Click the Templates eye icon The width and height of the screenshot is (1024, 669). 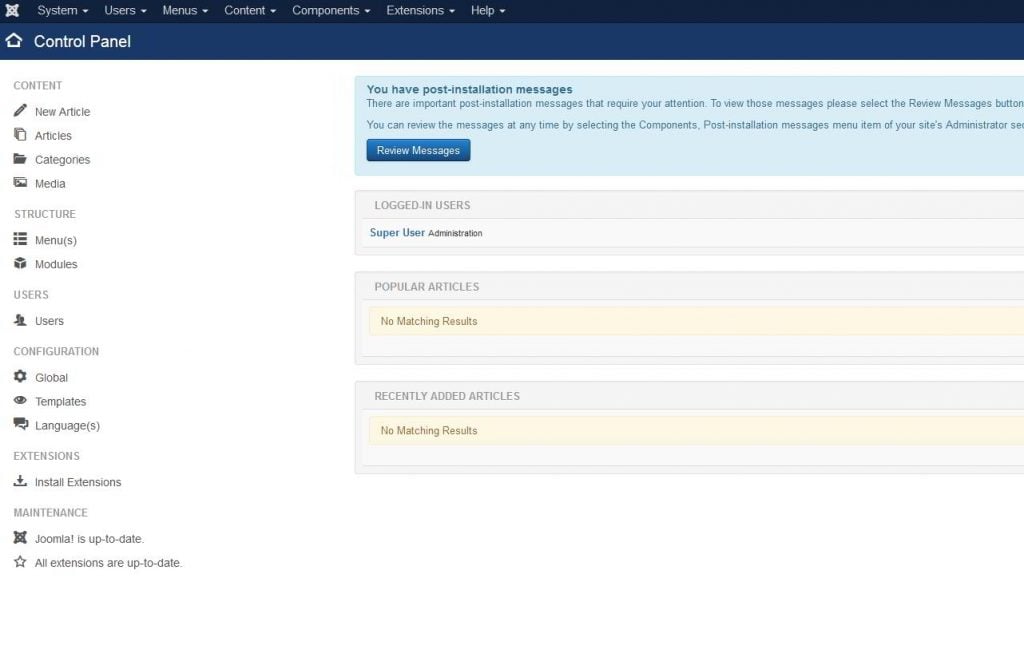pyautogui.click(x=20, y=401)
